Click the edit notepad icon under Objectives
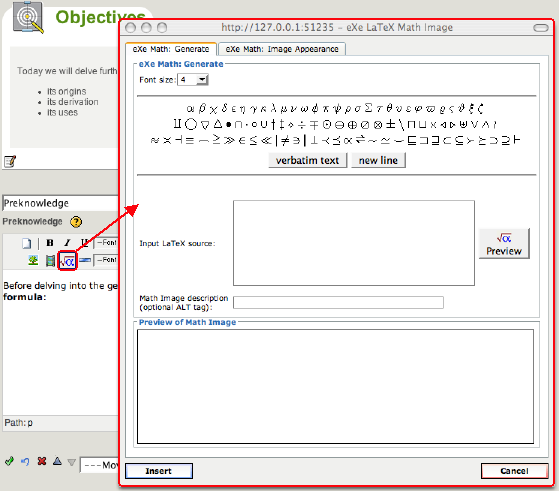 pos(10,161)
